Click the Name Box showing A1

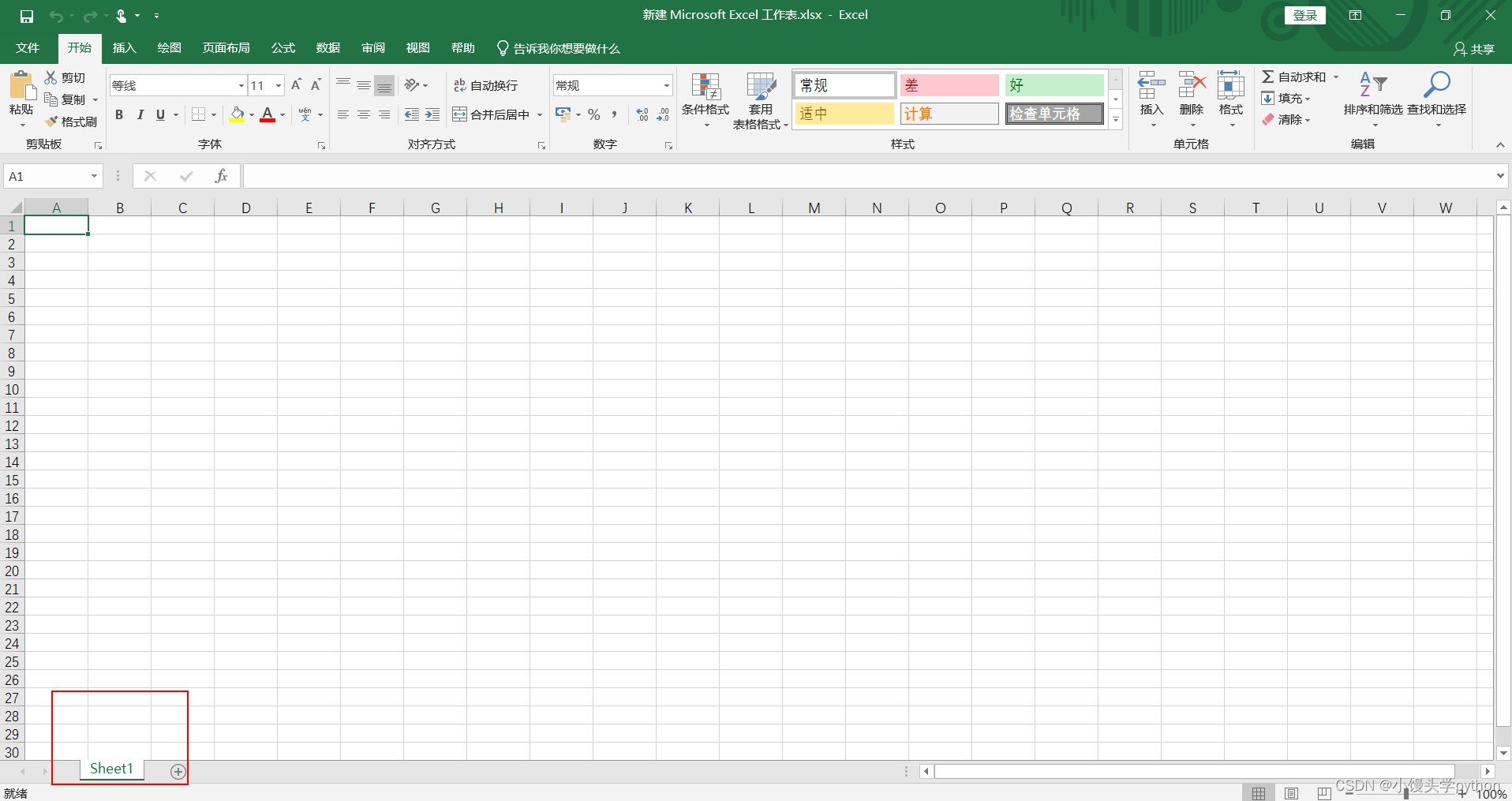point(54,176)
